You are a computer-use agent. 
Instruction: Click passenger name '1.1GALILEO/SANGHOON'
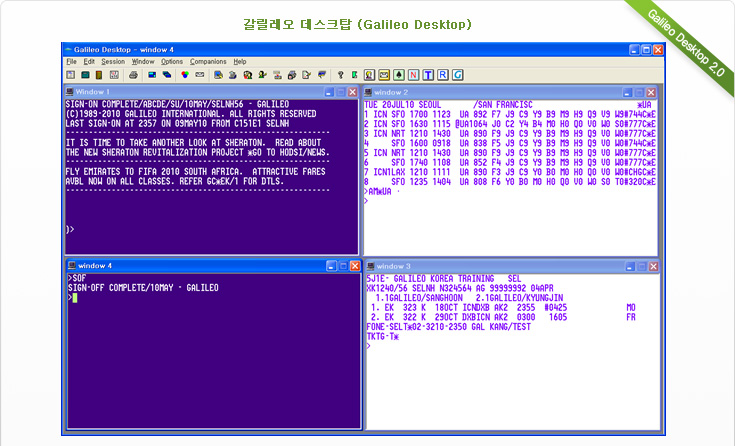click(x=419, y=298)
